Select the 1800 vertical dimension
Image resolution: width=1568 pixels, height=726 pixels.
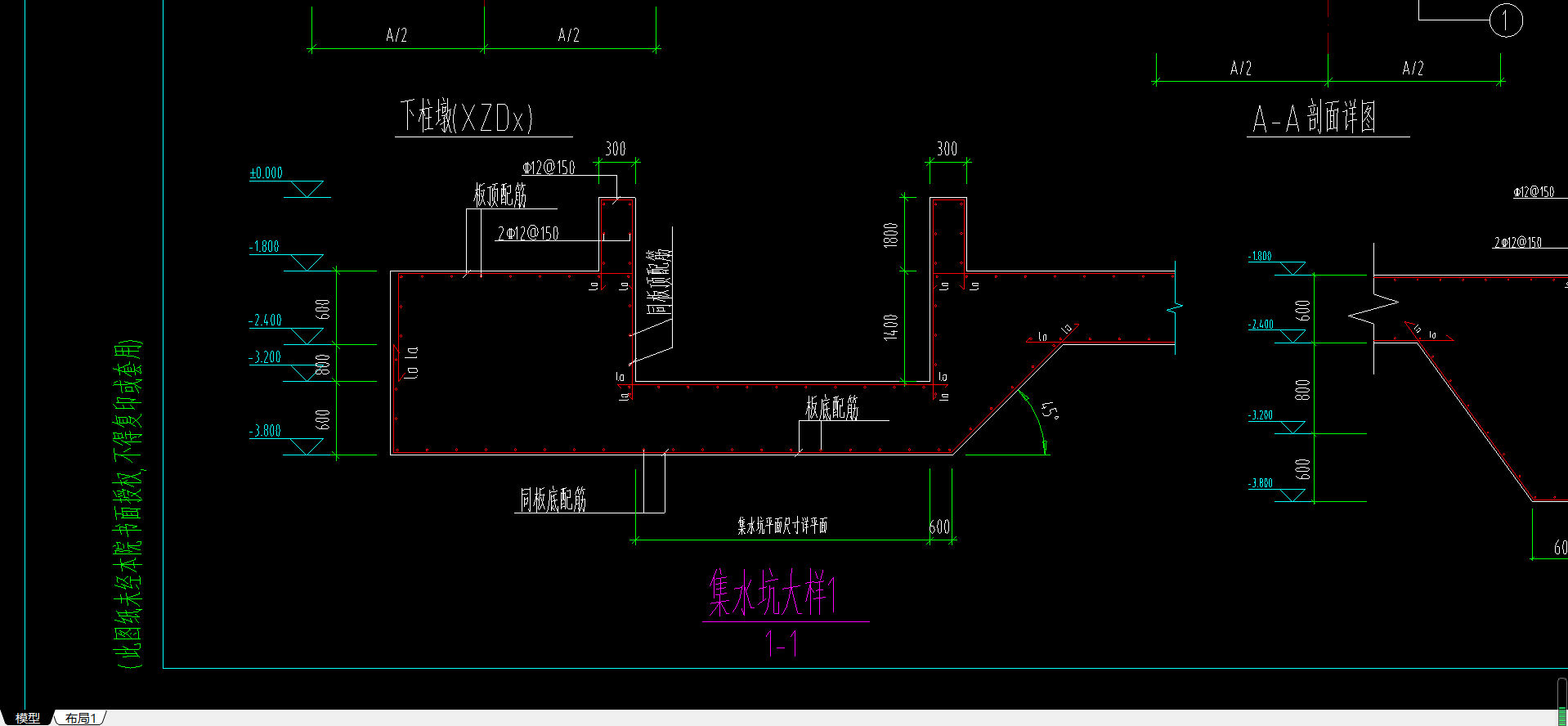(x=891, y=235)
